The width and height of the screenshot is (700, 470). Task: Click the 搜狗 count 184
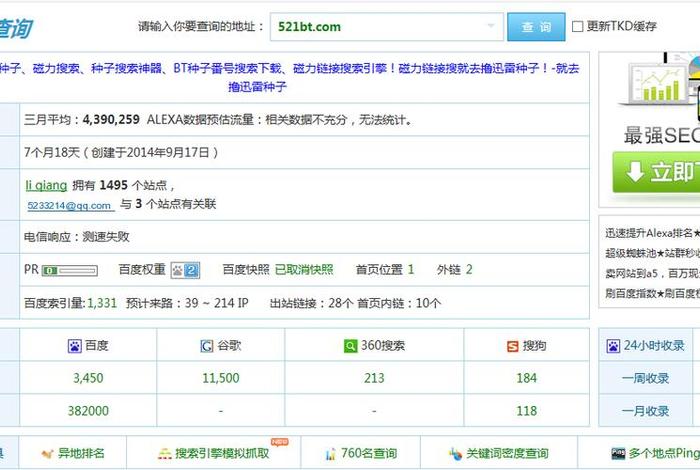coord(526,378)
